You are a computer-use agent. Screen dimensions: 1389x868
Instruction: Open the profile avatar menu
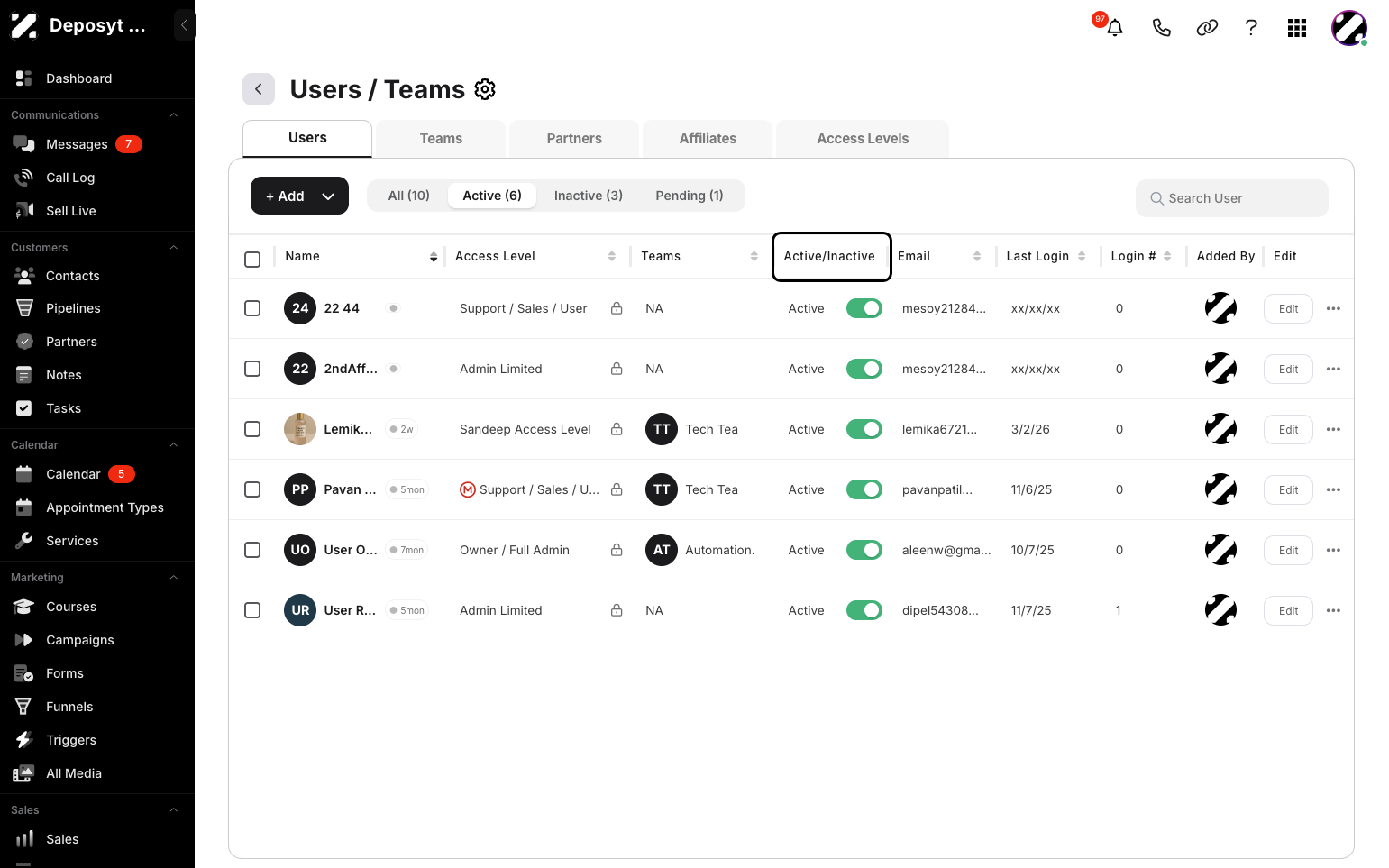coord(1349,28)
